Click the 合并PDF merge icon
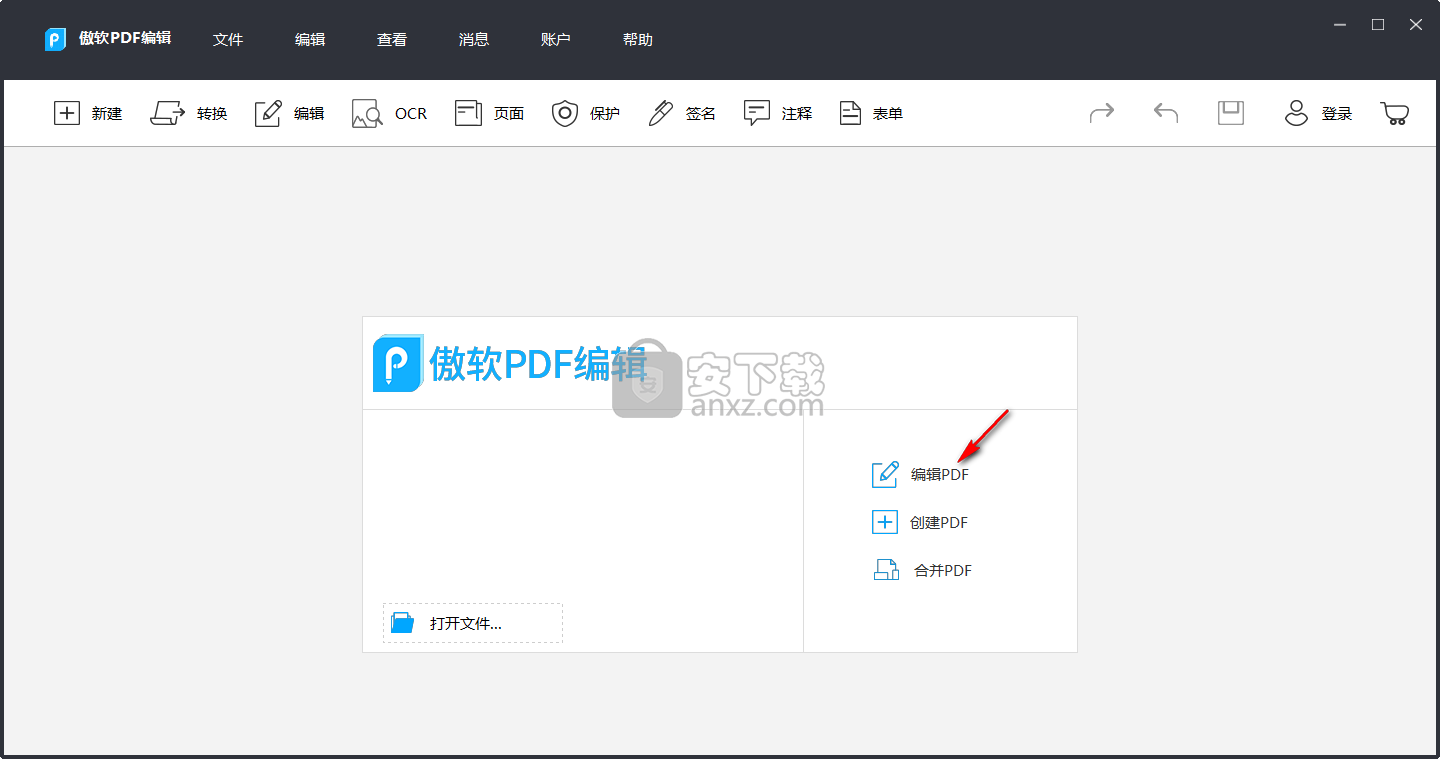 886,570
